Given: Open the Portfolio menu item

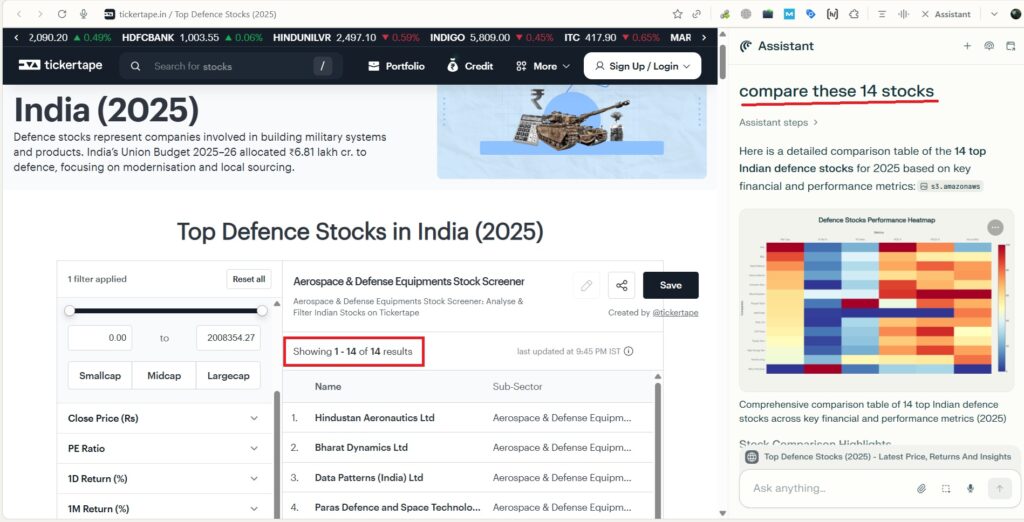Looking at the screenshot, I should pyautogui.click(x=396, y=66).
